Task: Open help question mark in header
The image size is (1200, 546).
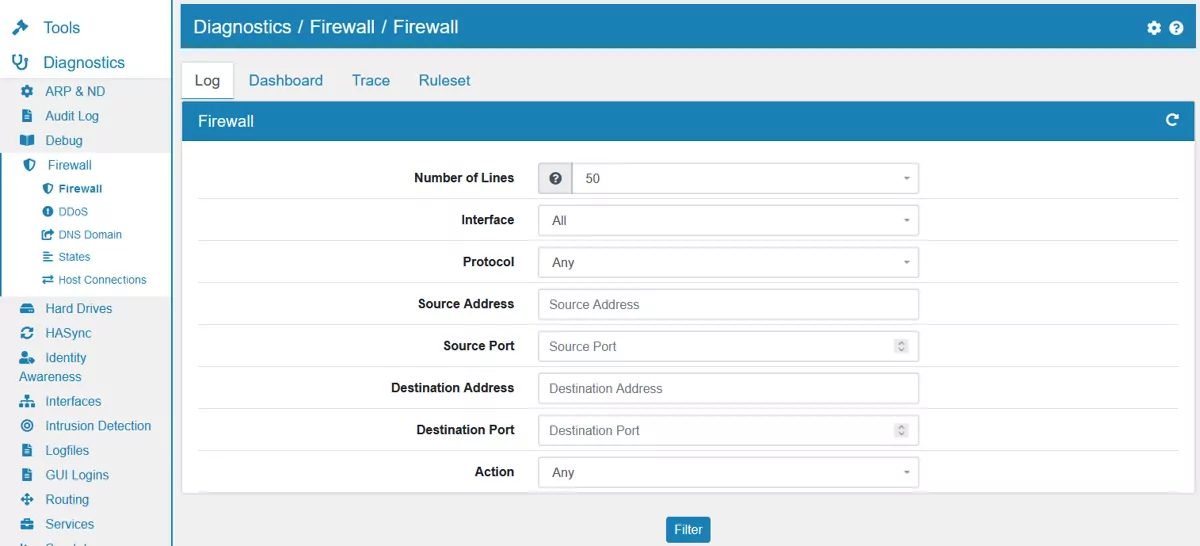Action: pyautogui.click(x=1176, y=28)
